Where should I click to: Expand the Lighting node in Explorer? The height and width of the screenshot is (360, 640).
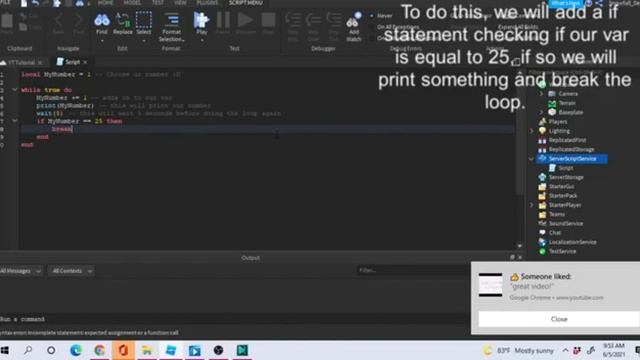click(x=531, y=131)
